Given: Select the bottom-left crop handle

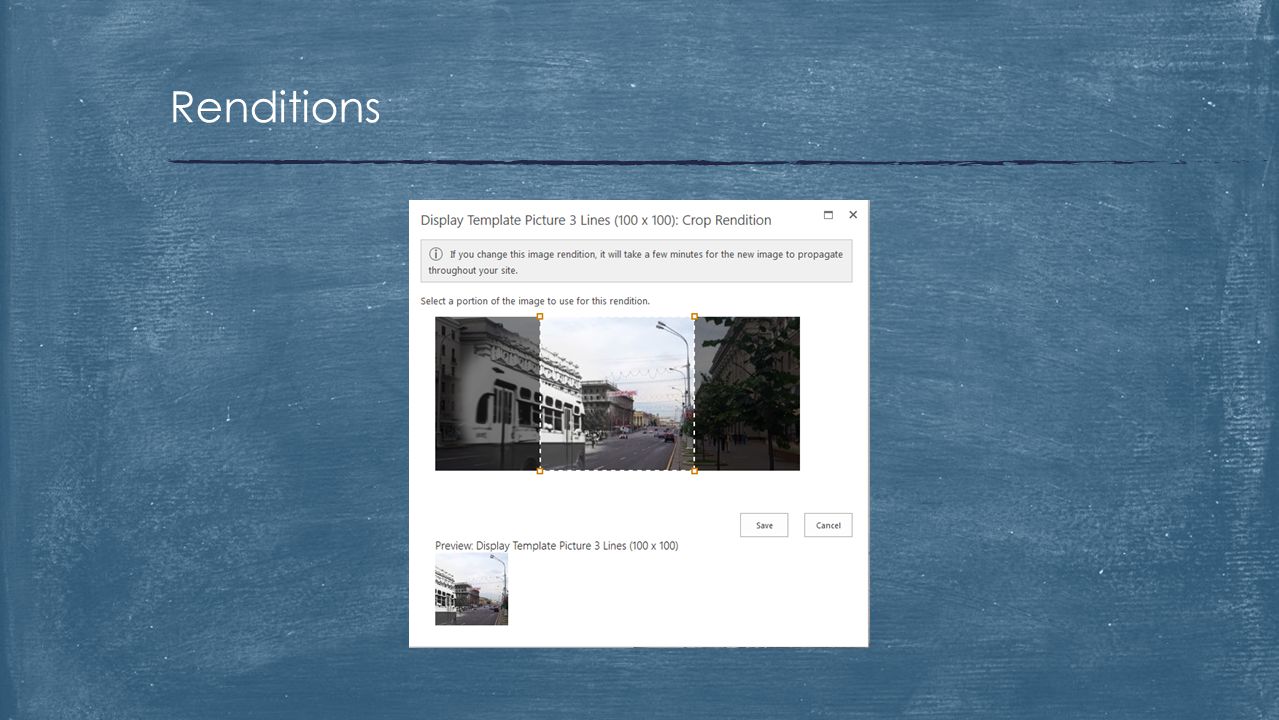Looking at the screenshot, I should 540,470.
